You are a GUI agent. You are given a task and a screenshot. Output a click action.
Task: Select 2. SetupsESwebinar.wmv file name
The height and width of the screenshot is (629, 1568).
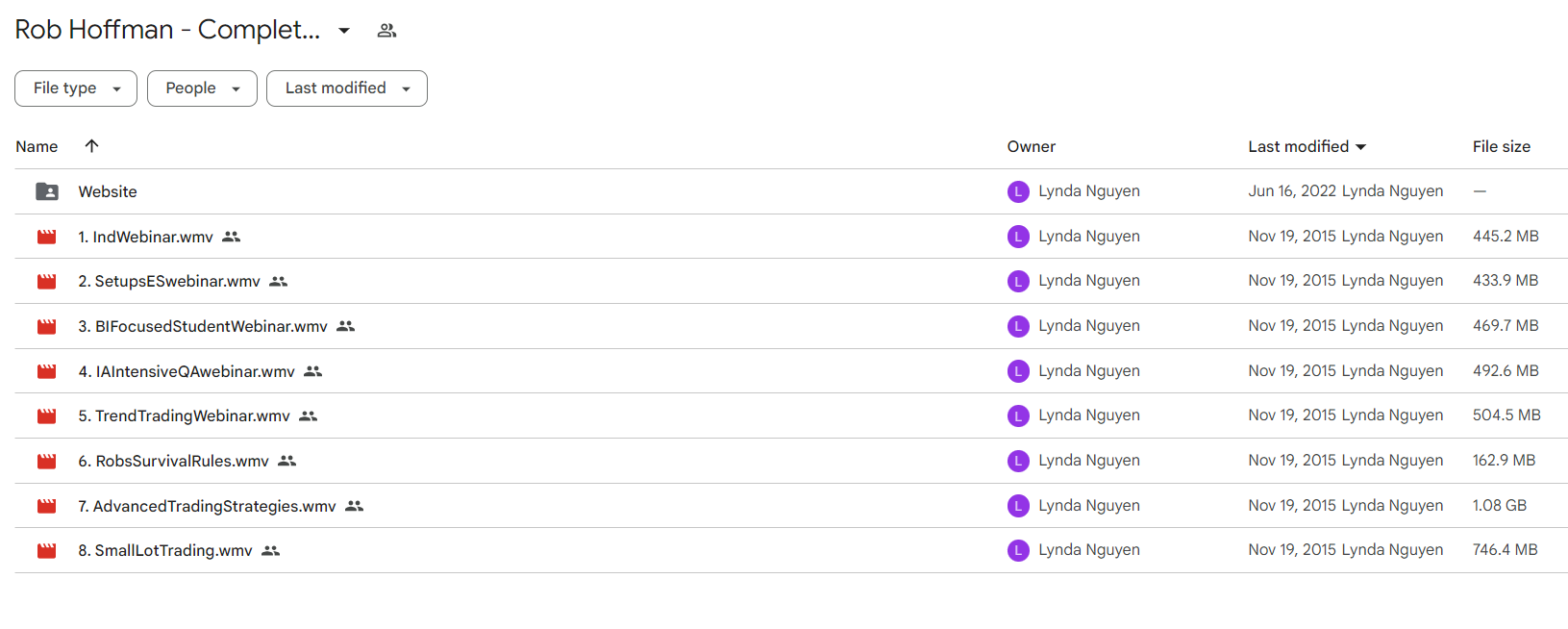(x=169, y=281)
